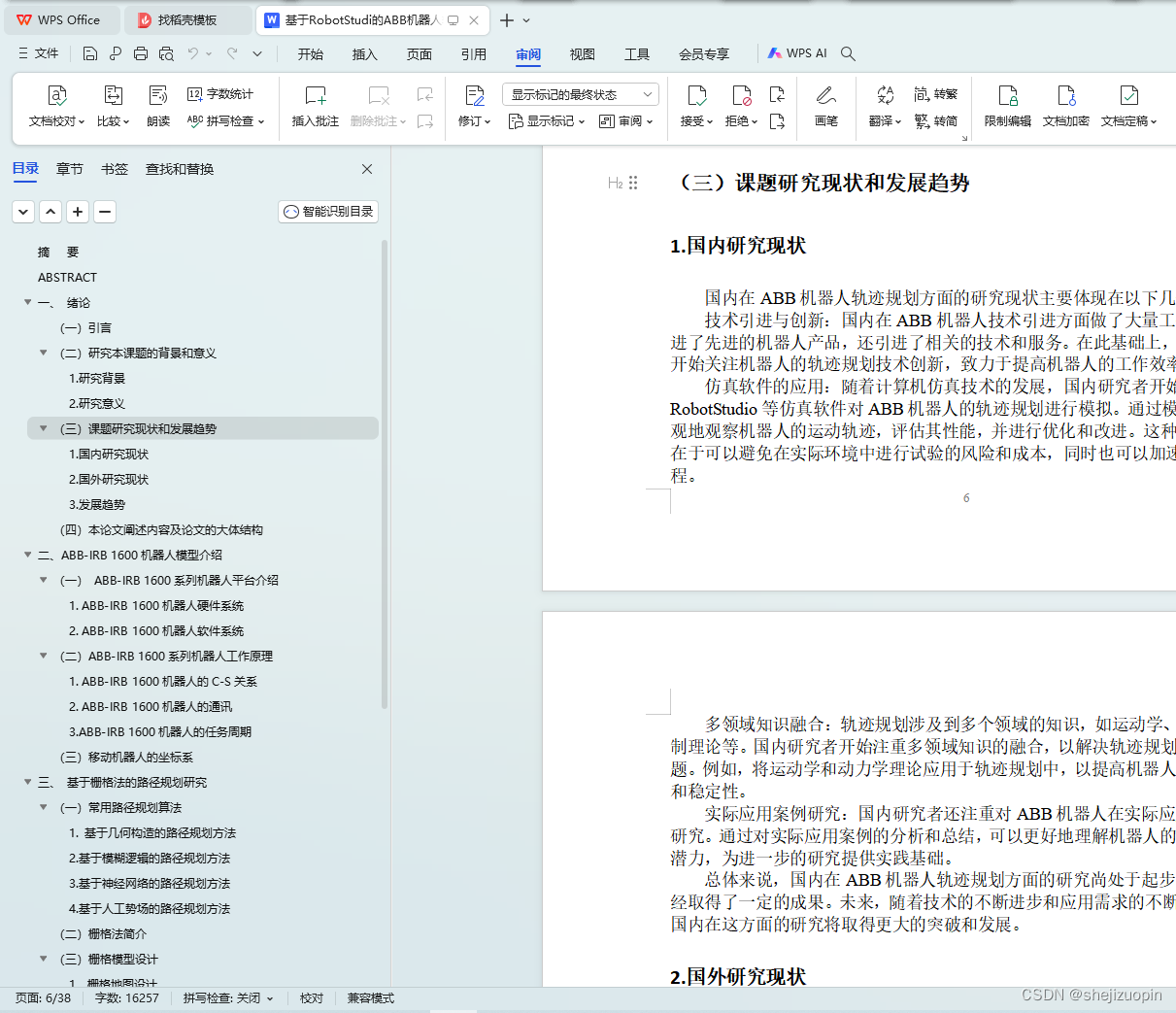Click the undo arrow
Screen dimensions: 1176x1013
[193, 53]
